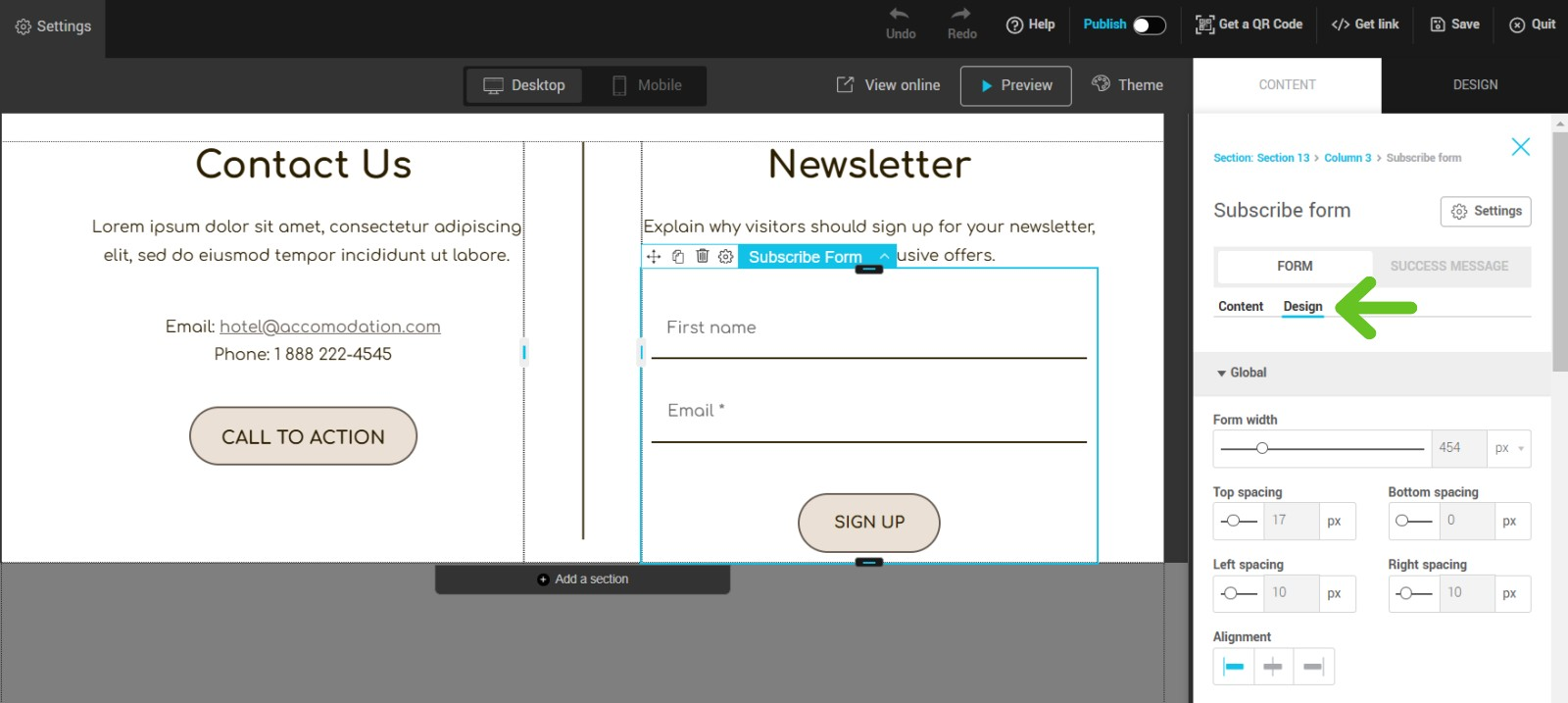Select the FORM tab
The image size is (1568, 703).
[1295, 267]
